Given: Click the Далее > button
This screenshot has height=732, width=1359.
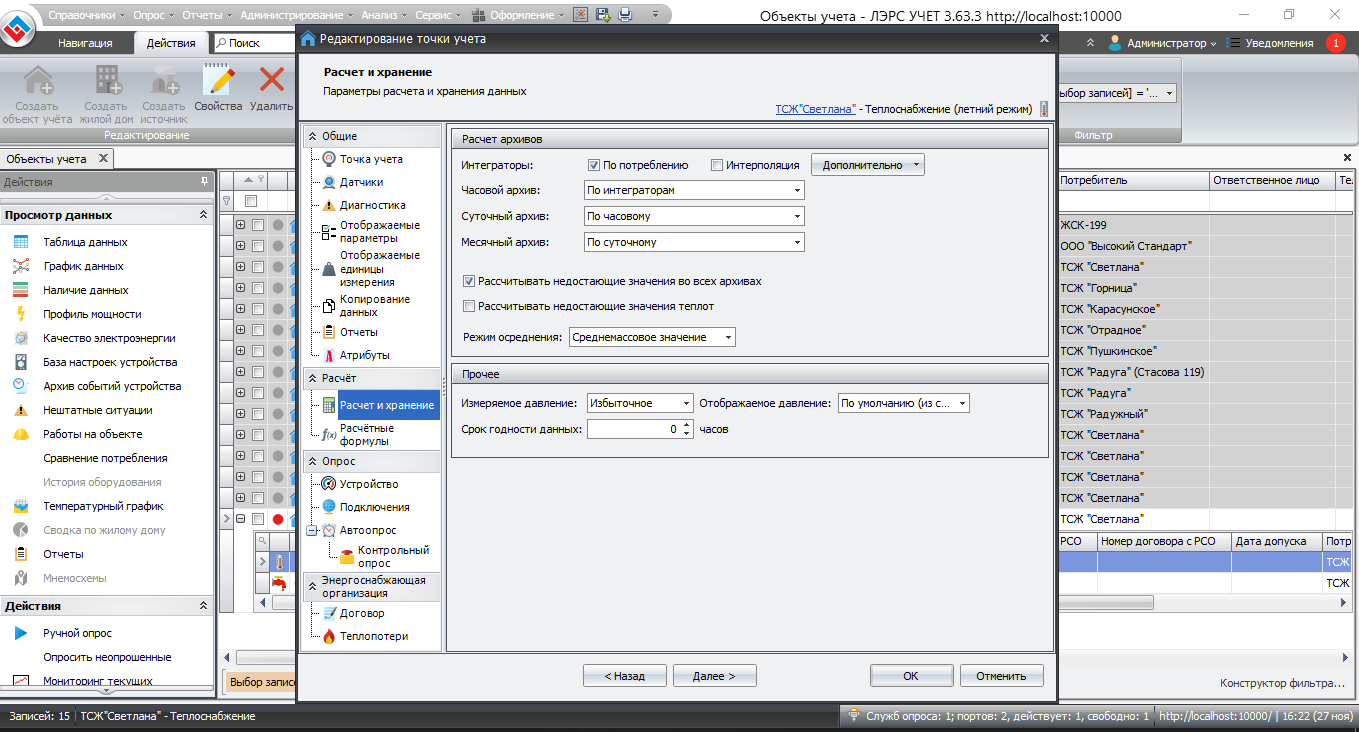Looking at the screenshot, I should tap(714, 676).
